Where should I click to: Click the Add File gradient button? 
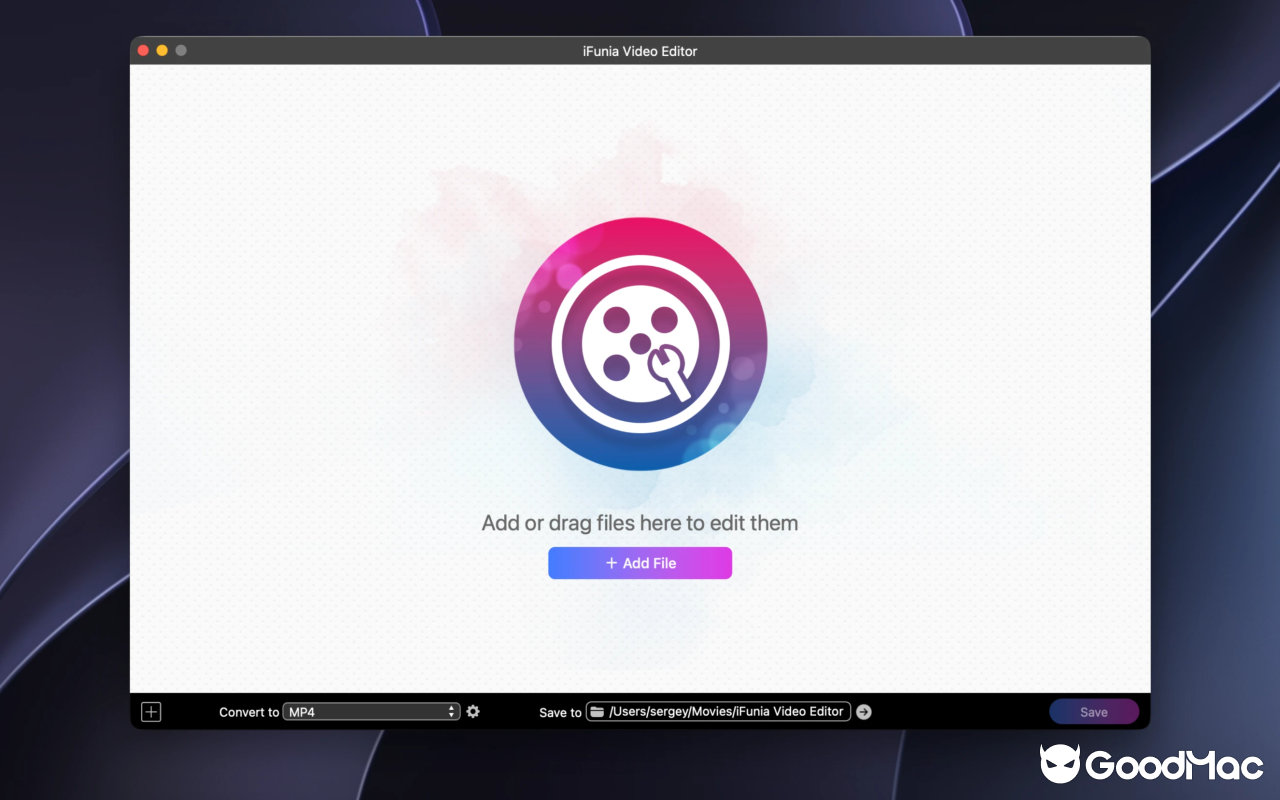(640, 563)
